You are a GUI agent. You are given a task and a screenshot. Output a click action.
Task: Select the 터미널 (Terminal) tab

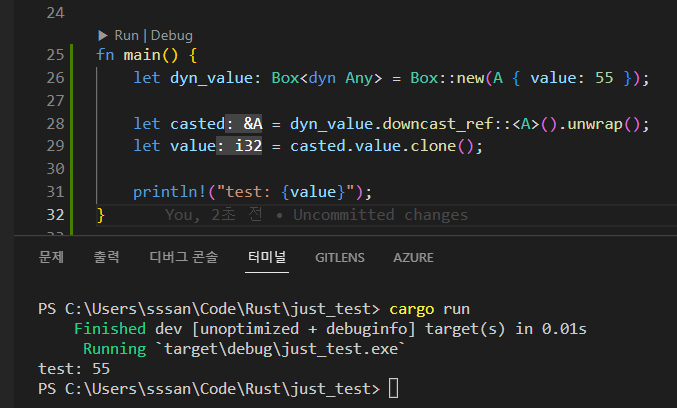[x=267, y=257]
